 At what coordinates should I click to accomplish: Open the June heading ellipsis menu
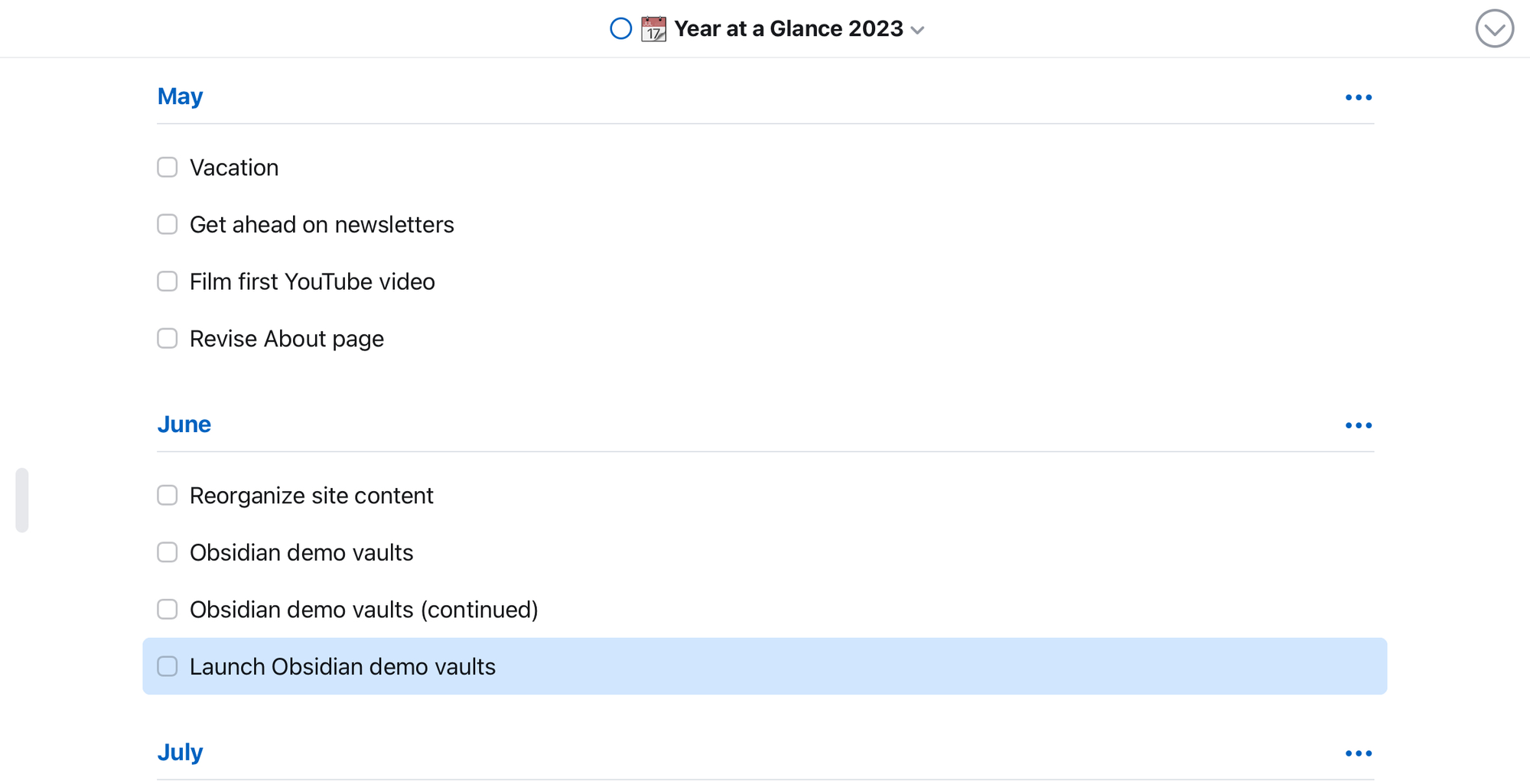pyautogui.click(x=1359, y=425)
